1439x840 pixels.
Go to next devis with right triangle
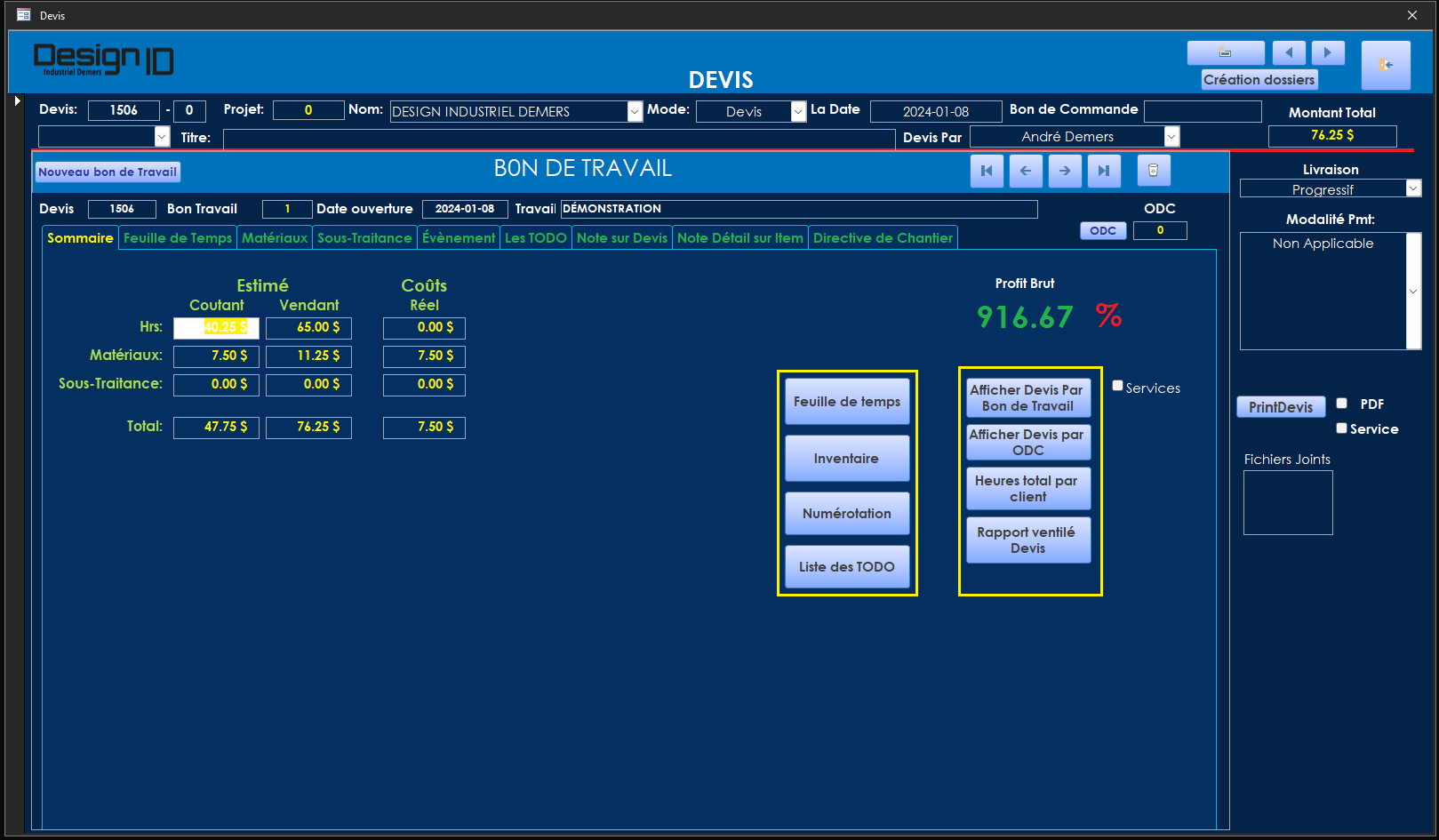pyautogui.click(x=1328, y=52)
